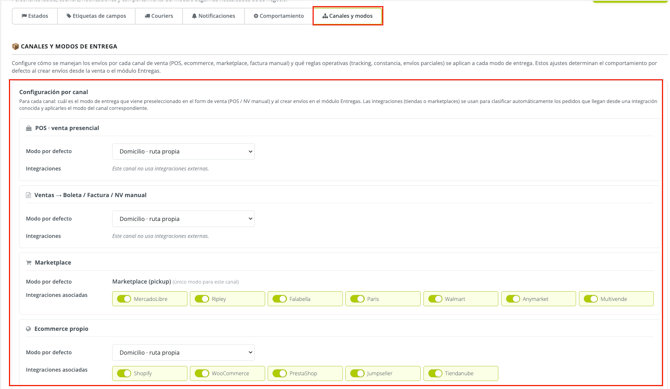Toggle the Ripley integration switch
Viewport: 670px width, 389px height.
[202, 299]
